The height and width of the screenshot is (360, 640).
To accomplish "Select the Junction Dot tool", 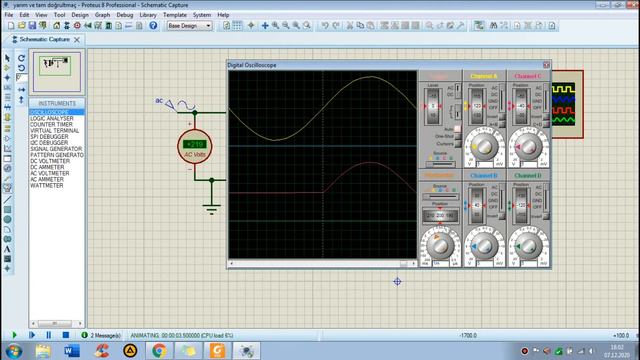I will click(x=7, y=78).
